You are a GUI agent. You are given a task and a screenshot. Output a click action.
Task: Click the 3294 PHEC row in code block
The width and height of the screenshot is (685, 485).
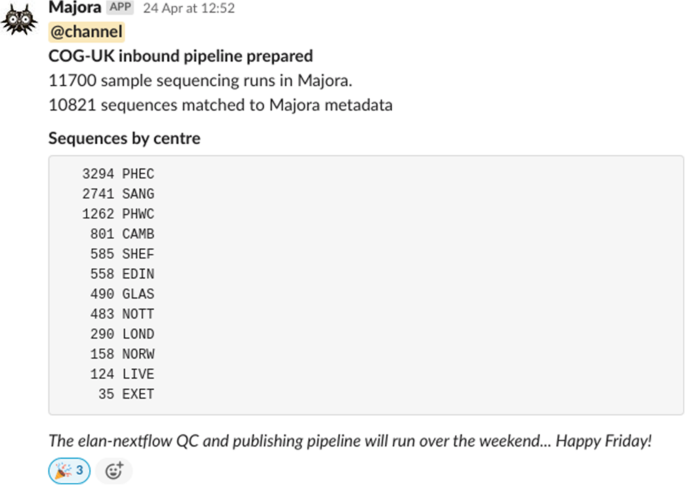tap(118, 174)
